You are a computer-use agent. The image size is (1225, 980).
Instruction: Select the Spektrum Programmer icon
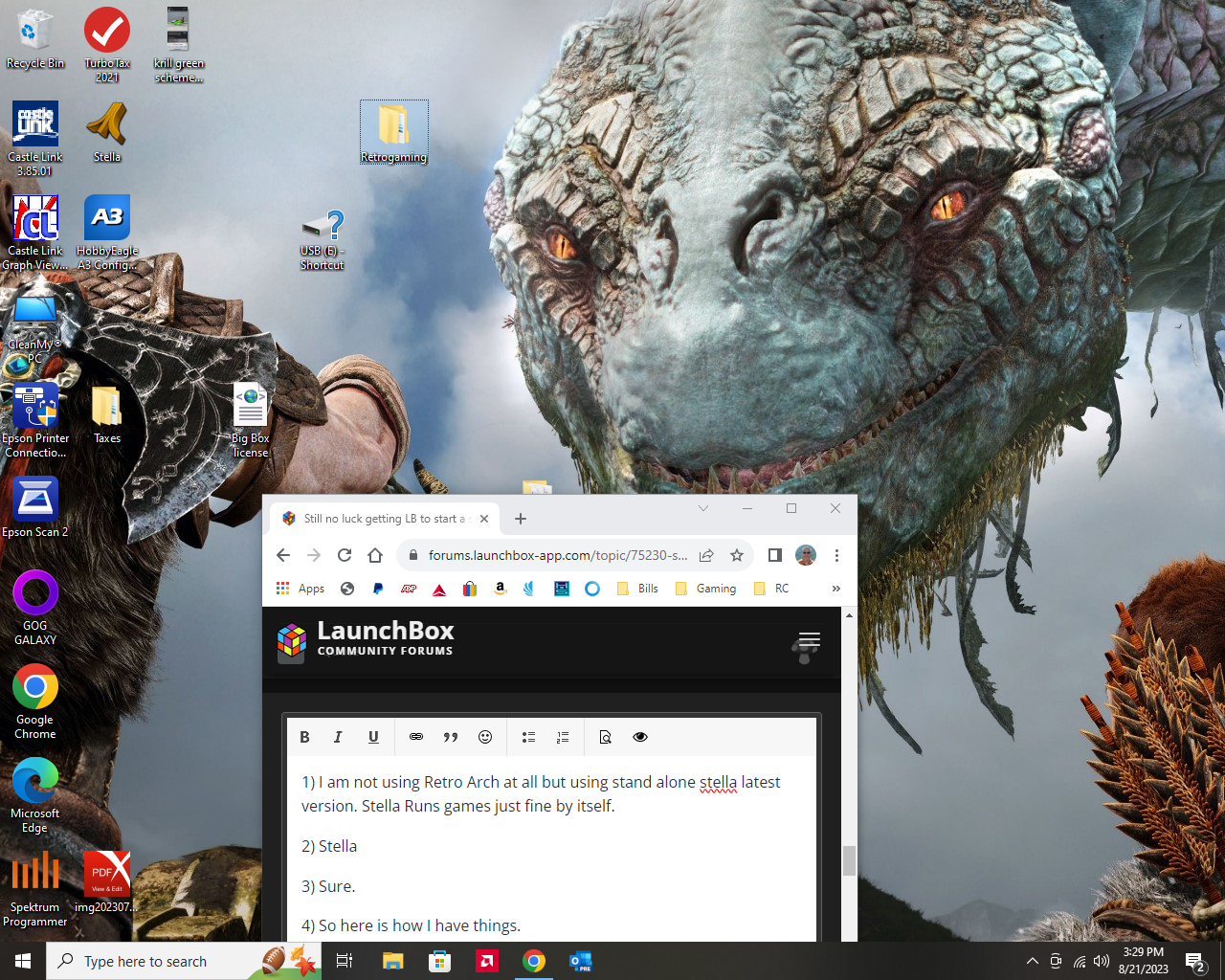(35, 889)
